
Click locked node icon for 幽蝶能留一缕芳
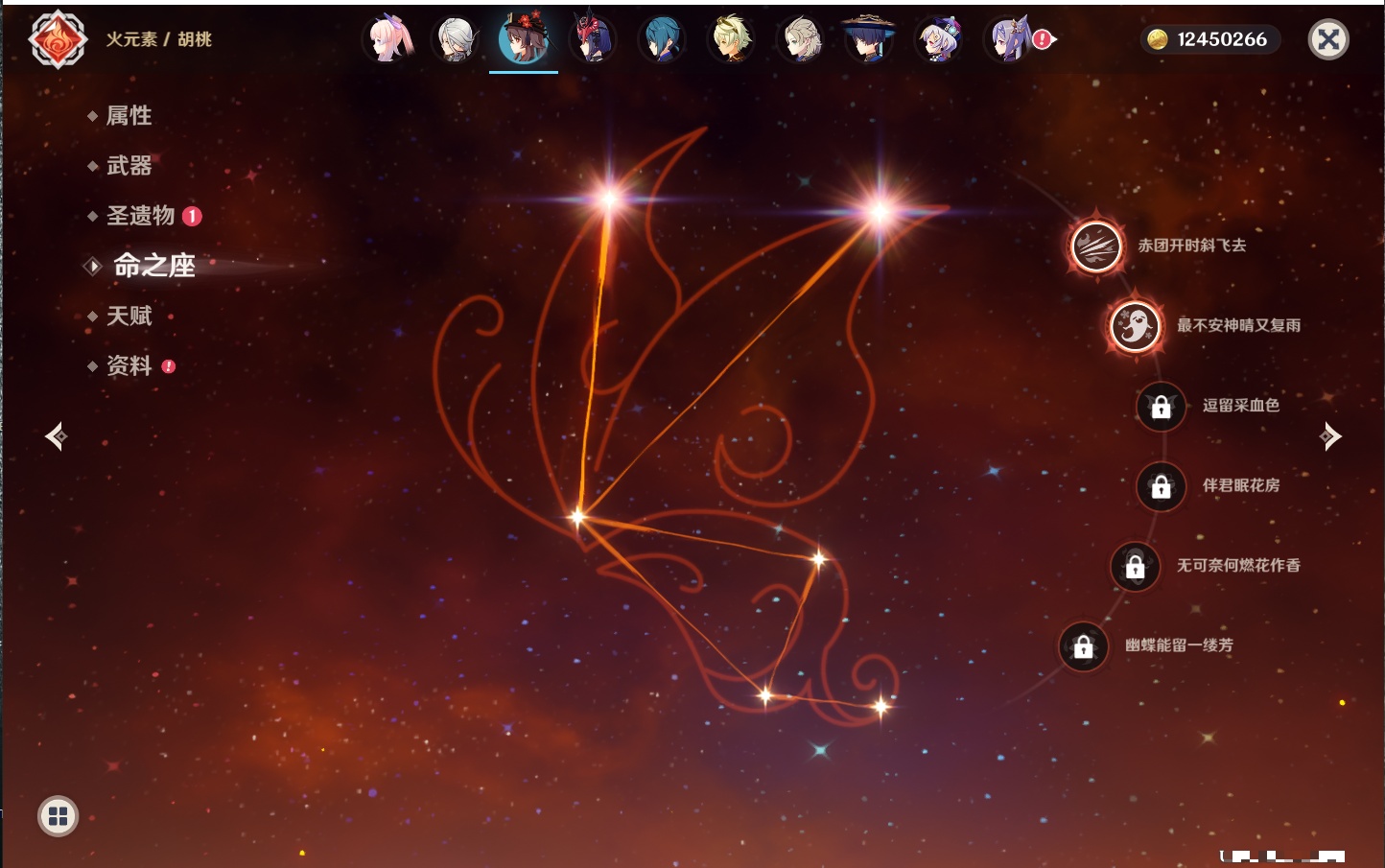click(1083, 646)
